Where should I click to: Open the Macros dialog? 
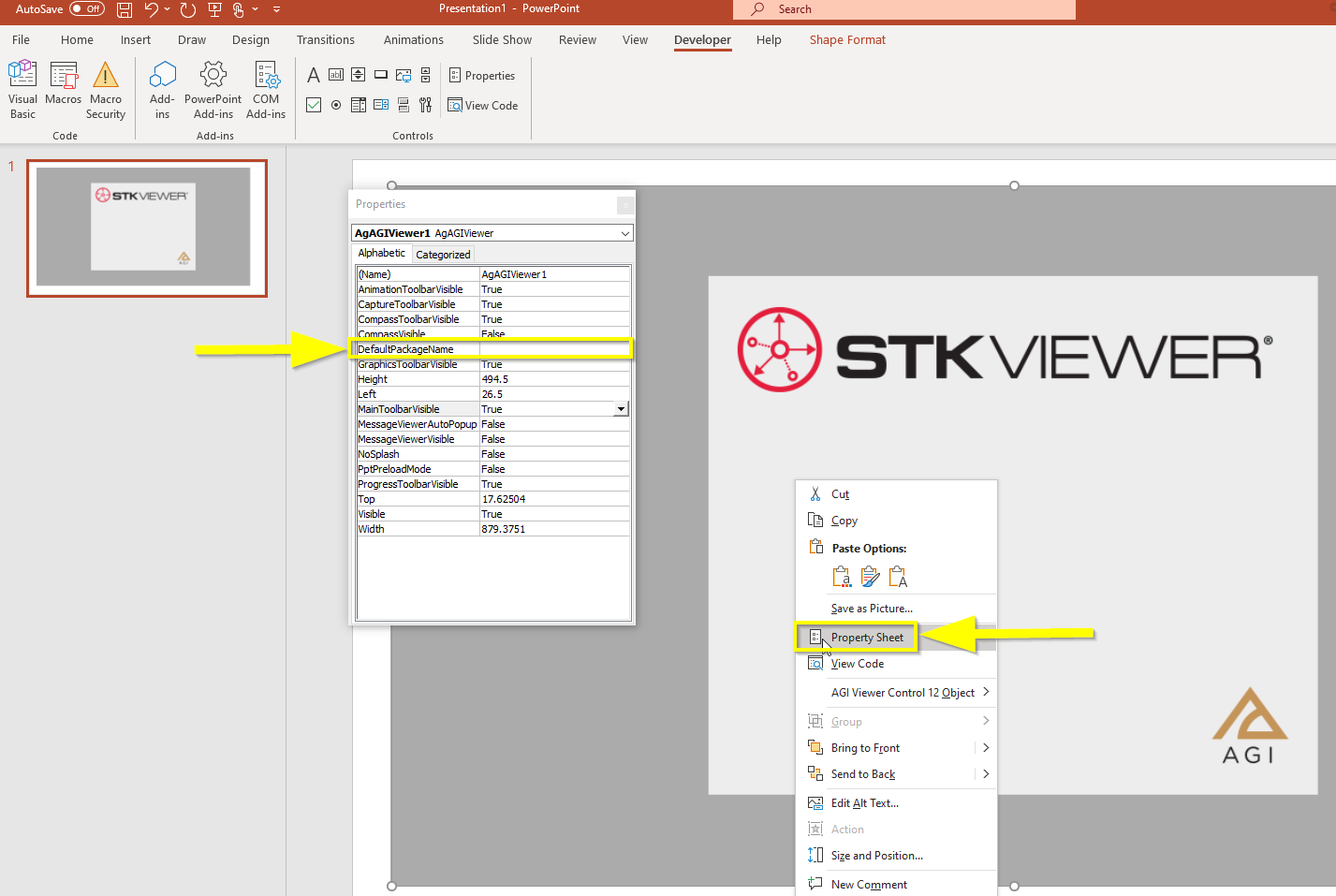64,82
